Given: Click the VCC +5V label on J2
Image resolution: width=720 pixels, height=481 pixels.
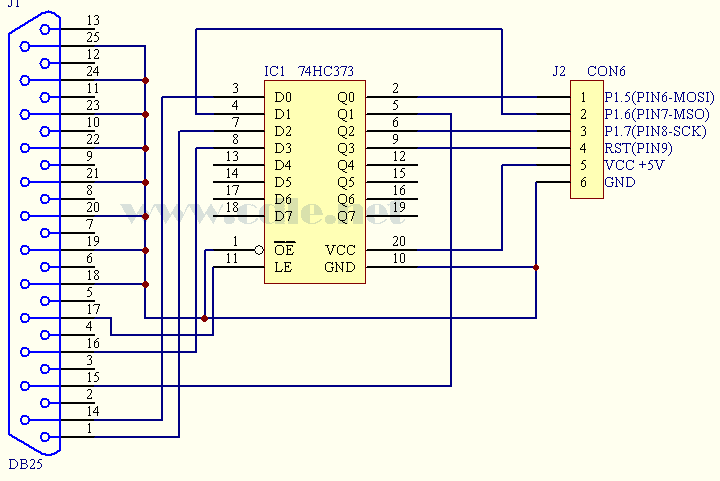Looking at the screenshot, I should coord(634,166).
